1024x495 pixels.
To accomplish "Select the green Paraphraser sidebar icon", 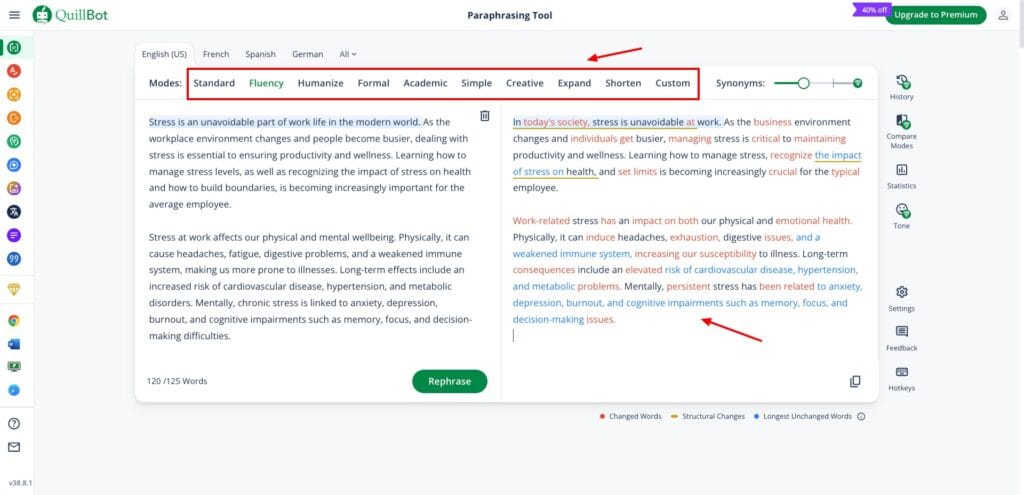I will point(14,47).
